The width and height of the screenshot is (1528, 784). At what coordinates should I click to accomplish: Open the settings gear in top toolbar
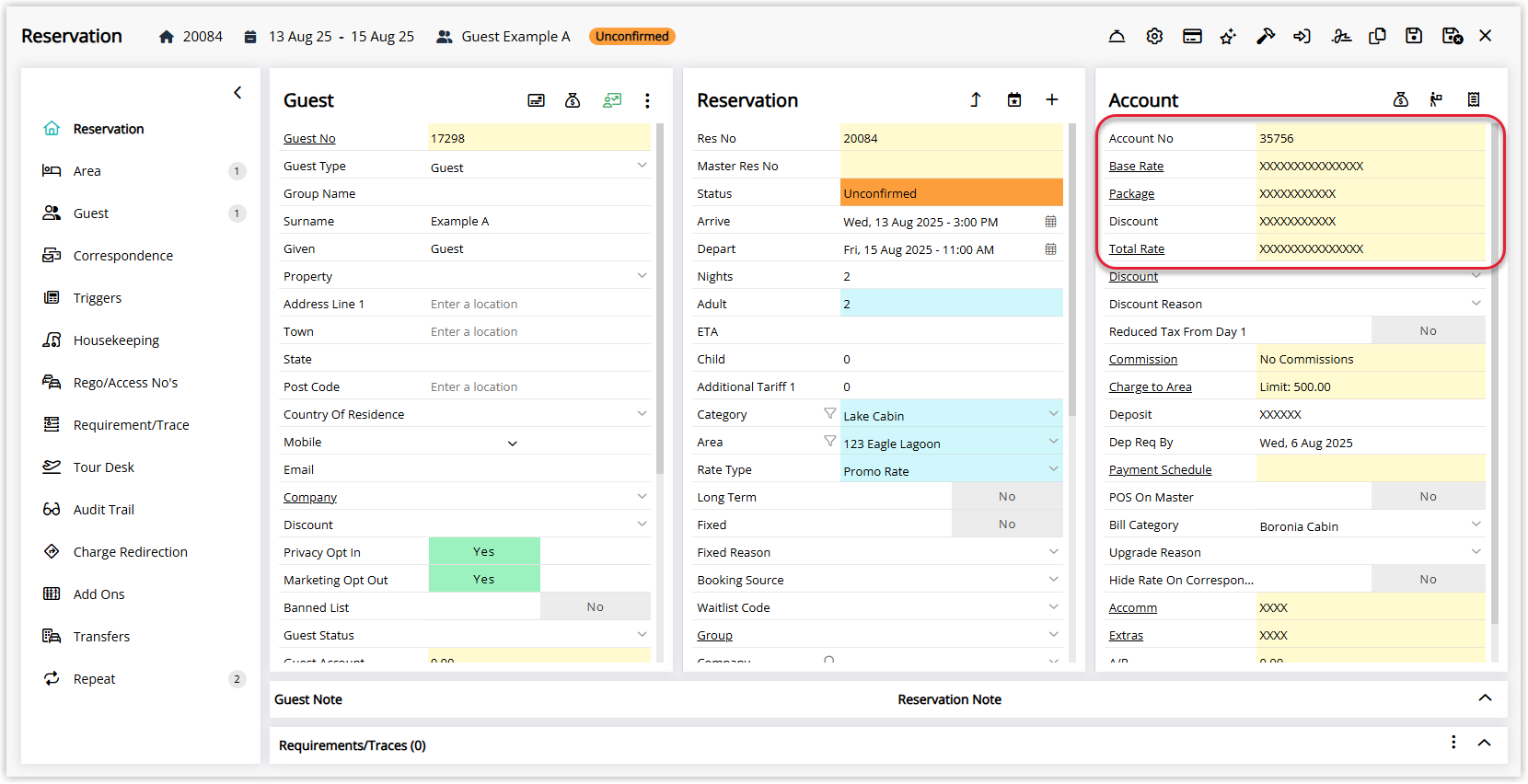(1154, 36)
